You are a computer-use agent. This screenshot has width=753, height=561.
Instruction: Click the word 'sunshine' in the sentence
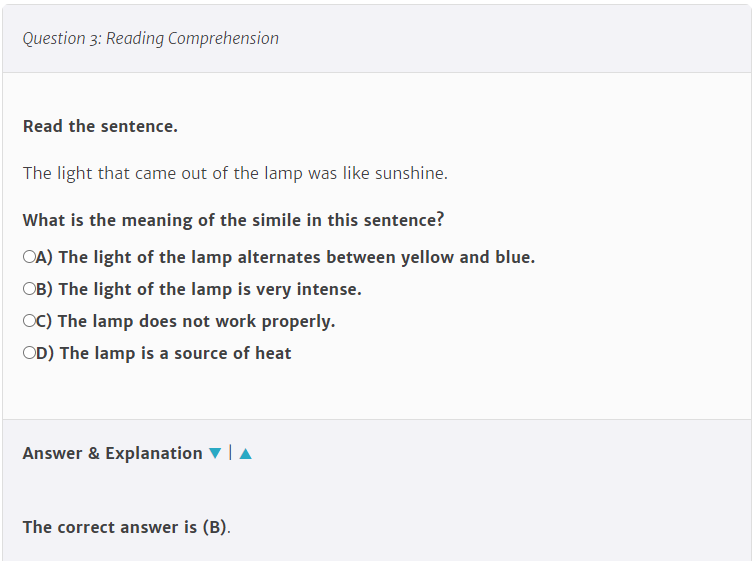[409, 173]
